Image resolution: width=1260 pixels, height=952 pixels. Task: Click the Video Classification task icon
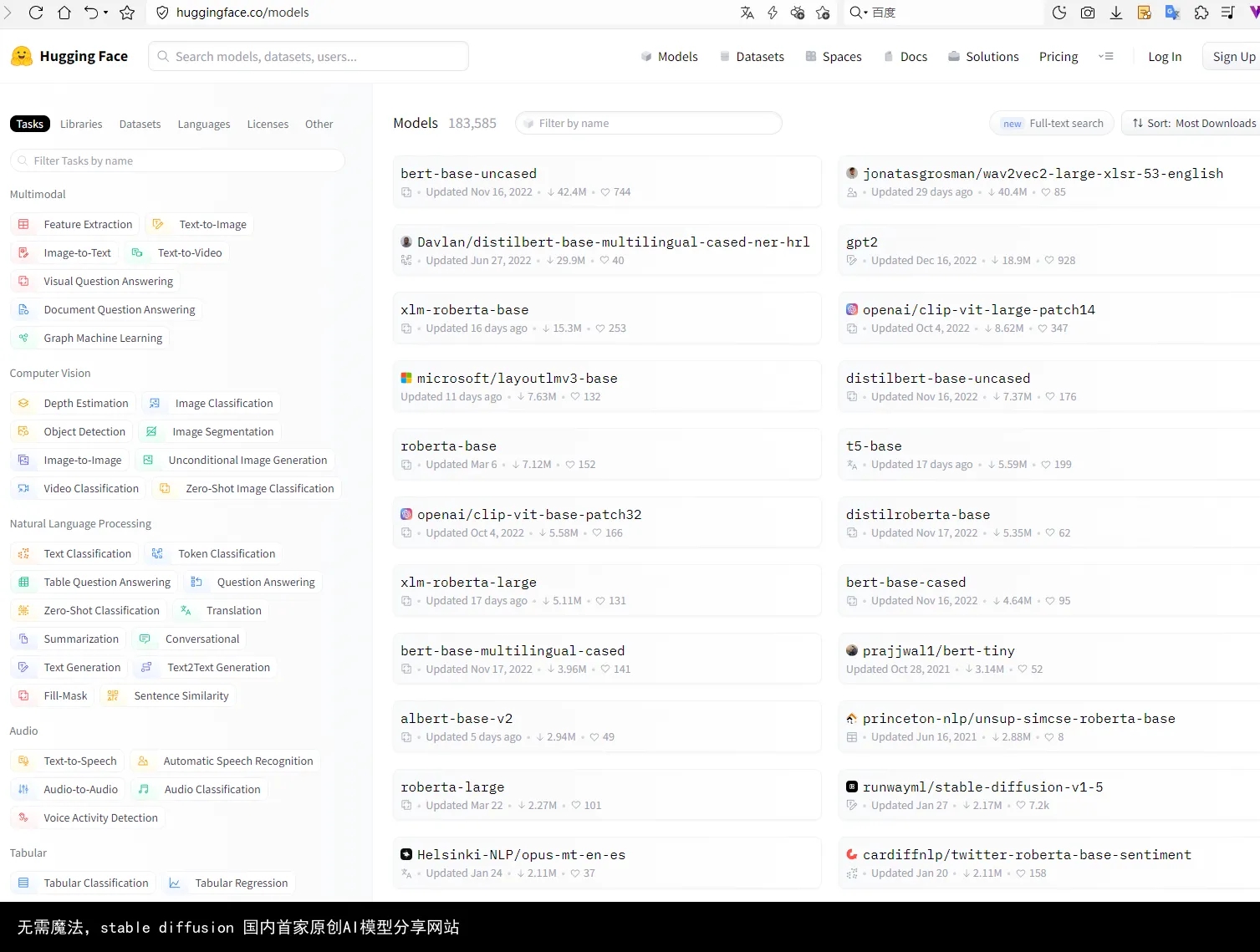(x=23, y=488)
